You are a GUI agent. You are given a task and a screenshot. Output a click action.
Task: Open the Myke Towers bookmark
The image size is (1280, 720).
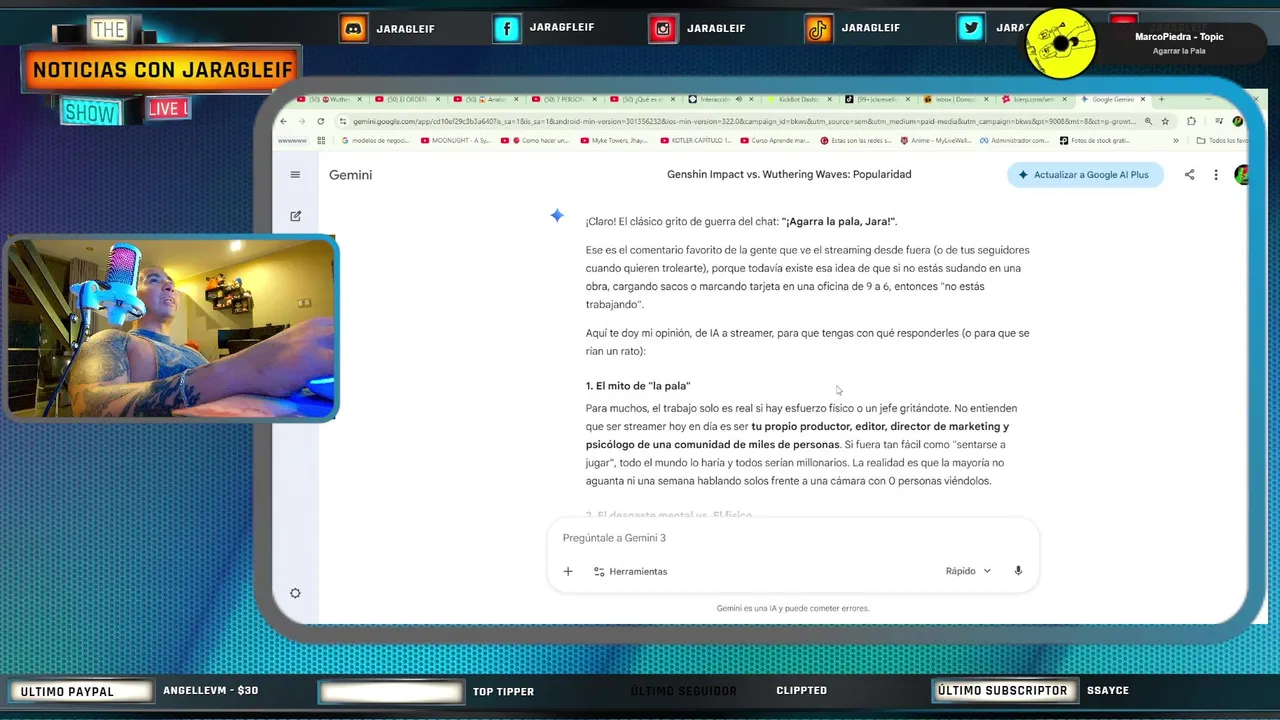point(615,140)
